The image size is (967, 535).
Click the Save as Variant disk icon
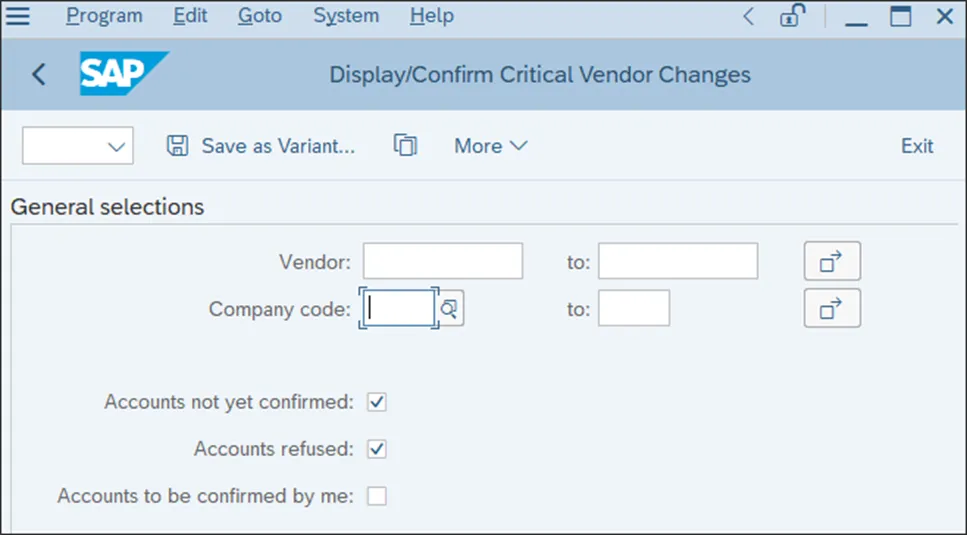pyautogui.click(x=177, y=146)
